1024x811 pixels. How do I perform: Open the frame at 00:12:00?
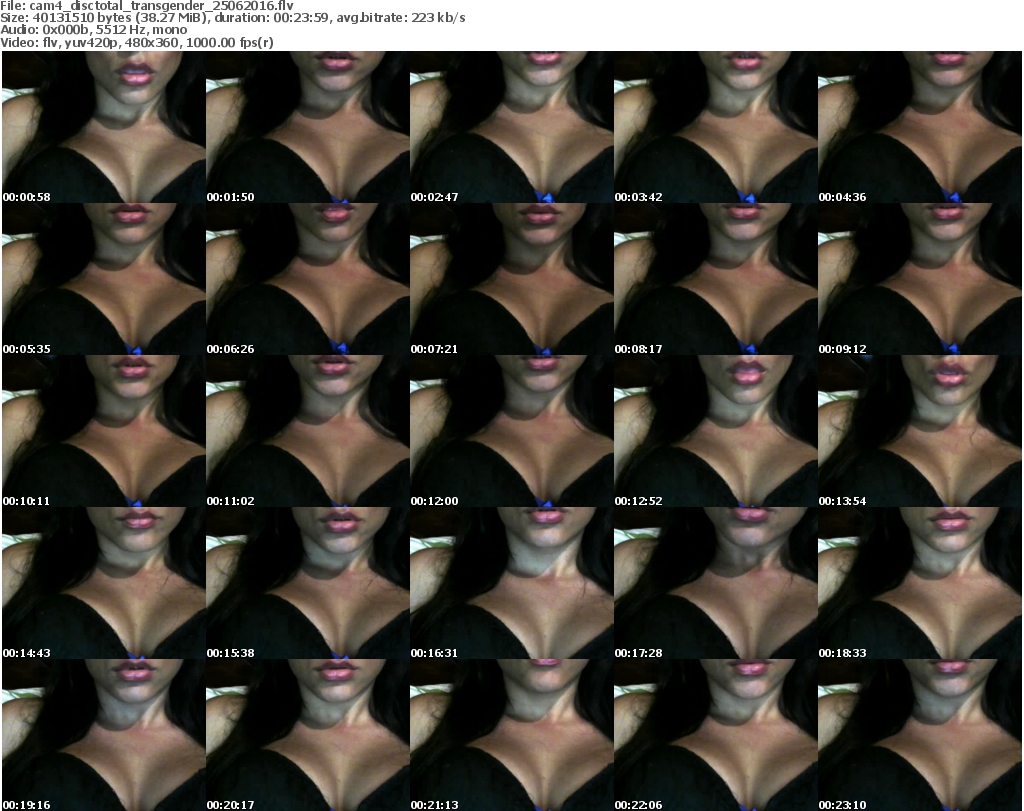(x=511, y=431)
